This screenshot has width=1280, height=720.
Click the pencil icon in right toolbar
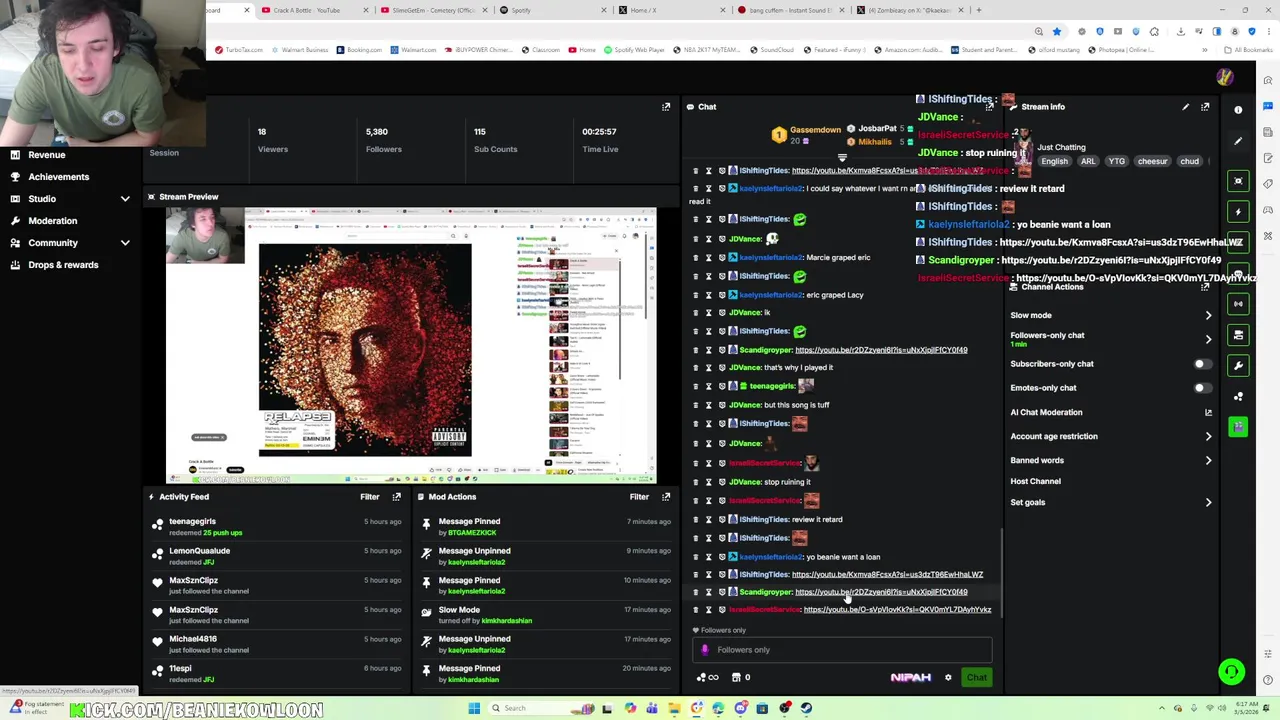tap(1238, 141)
